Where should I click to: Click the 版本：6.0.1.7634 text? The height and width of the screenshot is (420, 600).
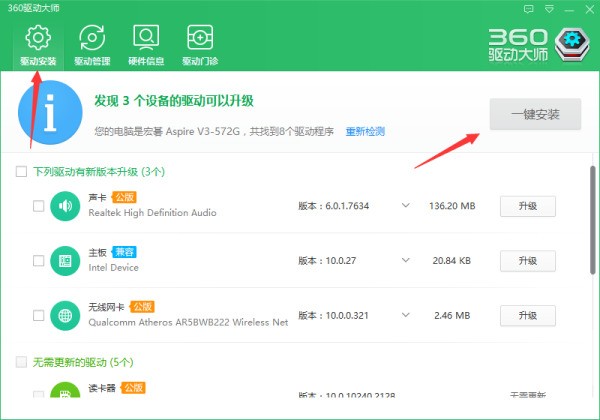click(334, 206)
